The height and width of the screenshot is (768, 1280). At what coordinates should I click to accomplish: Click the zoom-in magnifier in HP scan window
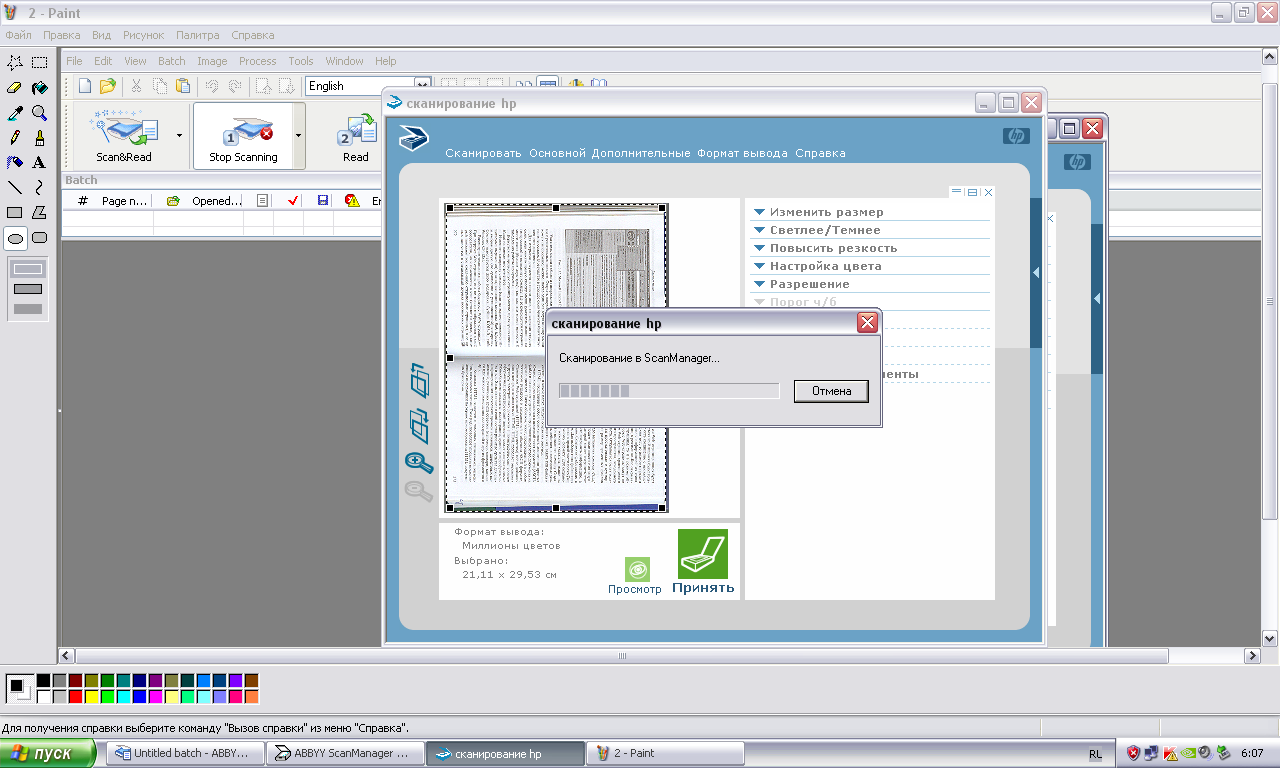(x=419, y=462)
